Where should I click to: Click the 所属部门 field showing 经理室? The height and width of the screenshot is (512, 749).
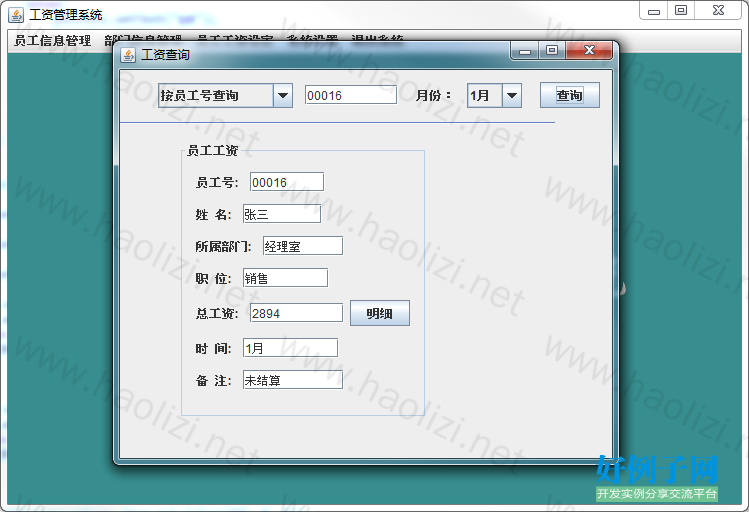pos(302,246)
